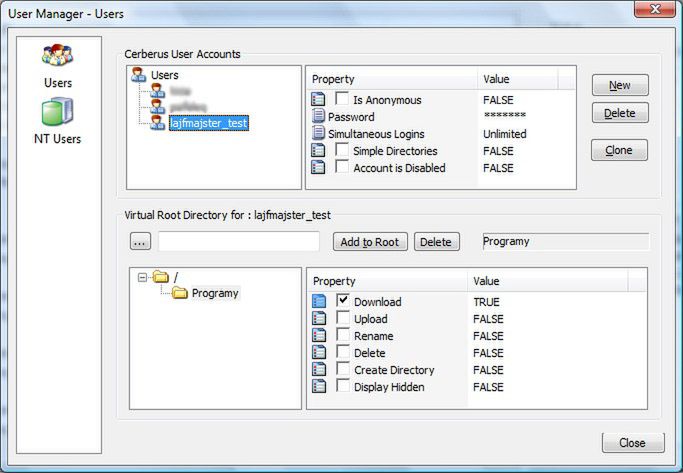Click the property icon beside Delete permission

pyautogui.click(x=319, y=352)
